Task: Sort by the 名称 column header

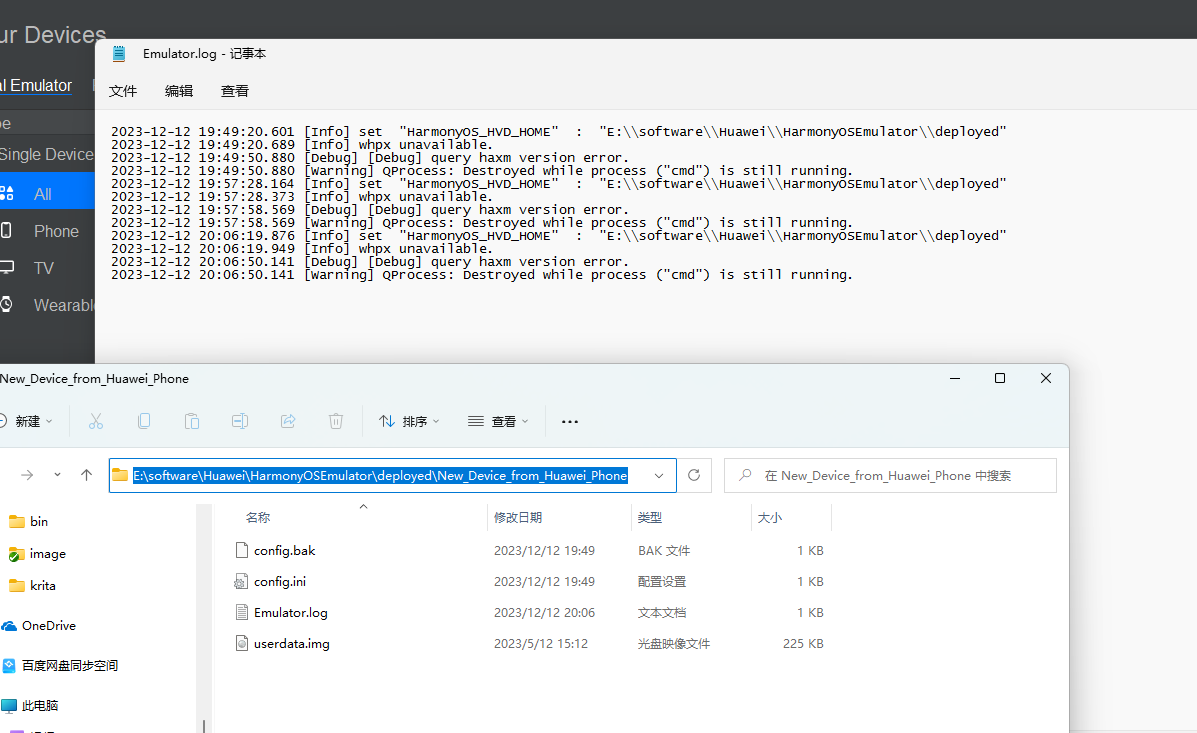Action: (x=258, y=518)
